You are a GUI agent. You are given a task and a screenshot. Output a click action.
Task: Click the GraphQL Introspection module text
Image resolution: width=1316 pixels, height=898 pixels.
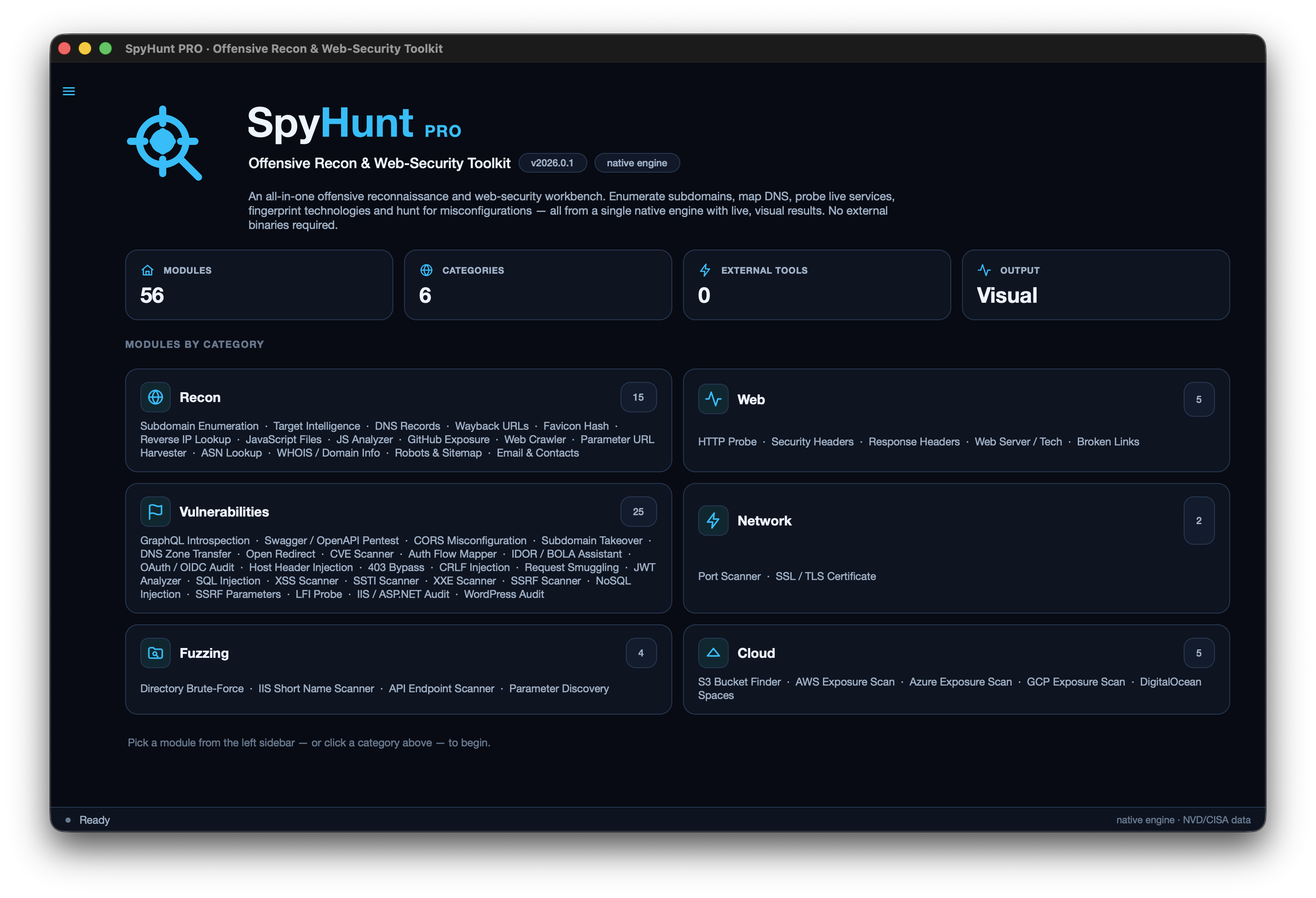click(195, 541)
